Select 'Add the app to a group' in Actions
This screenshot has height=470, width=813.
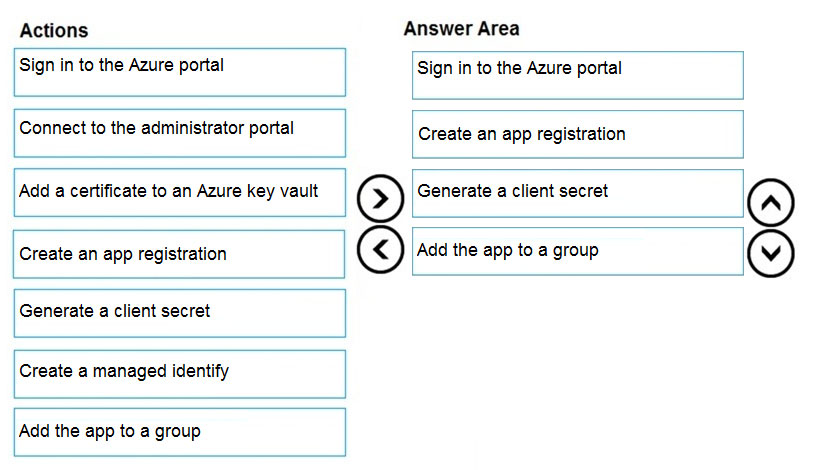tap(180, 433)
